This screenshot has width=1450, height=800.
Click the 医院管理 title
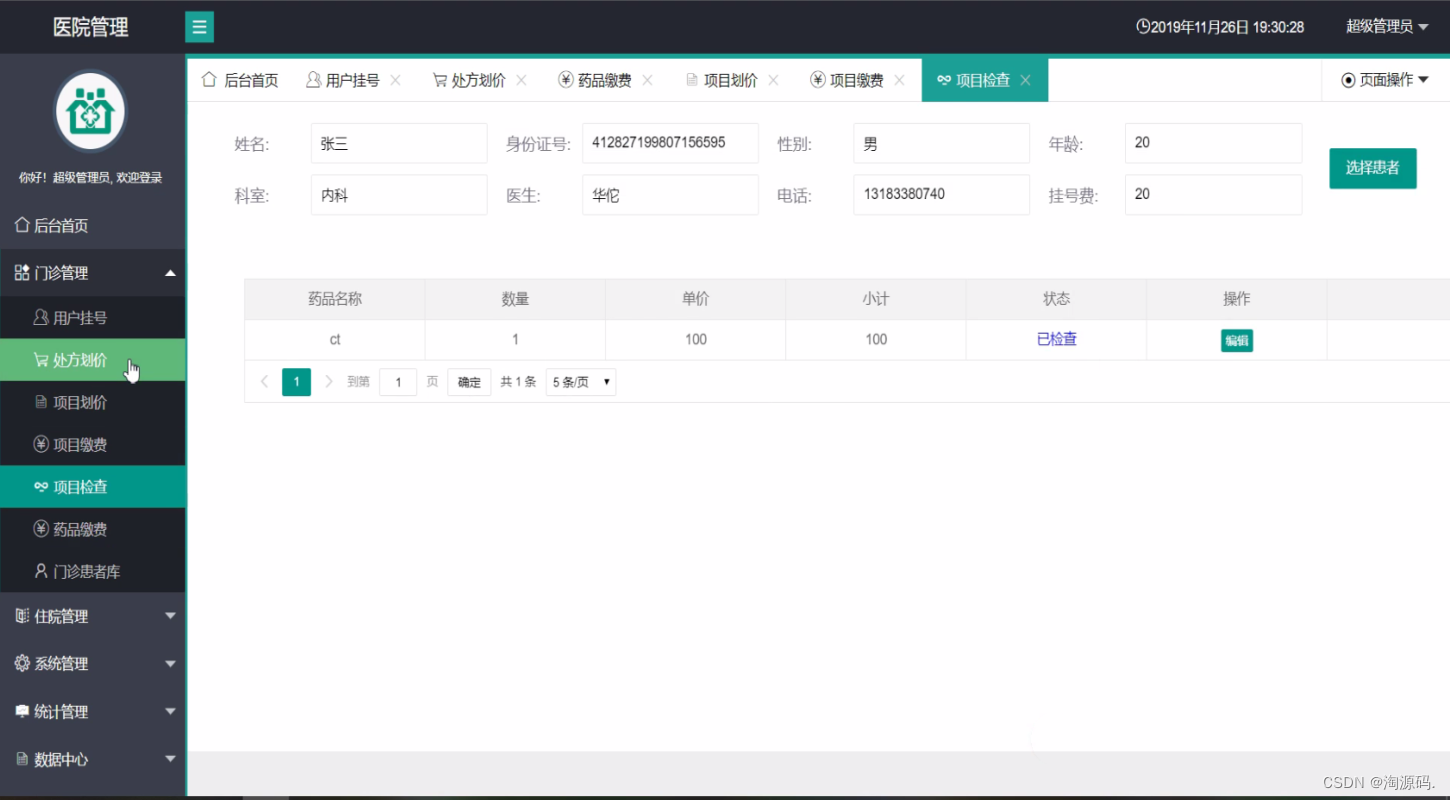click(91, 27)
